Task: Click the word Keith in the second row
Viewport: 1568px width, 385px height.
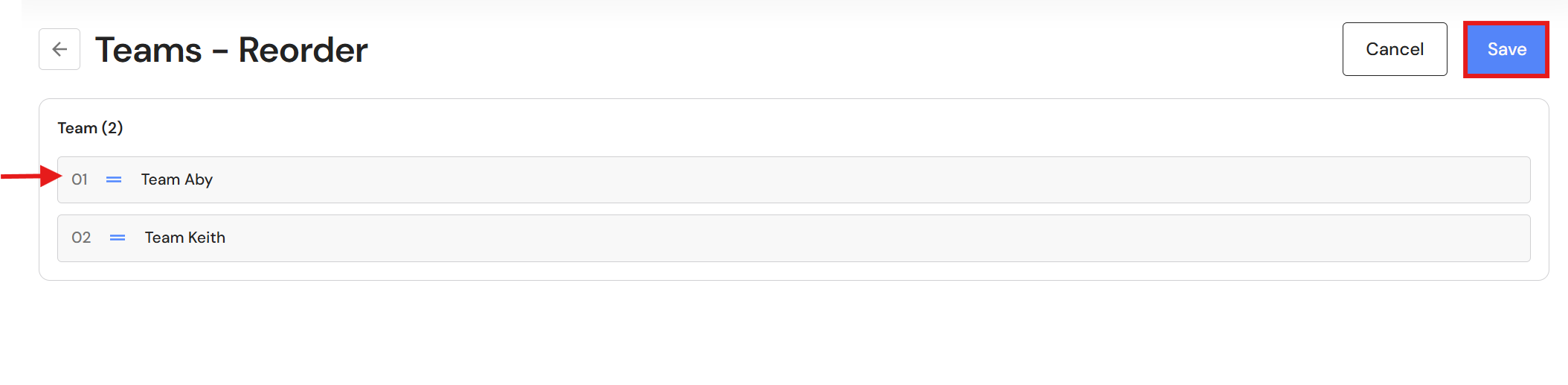Action: click(206, 238)
